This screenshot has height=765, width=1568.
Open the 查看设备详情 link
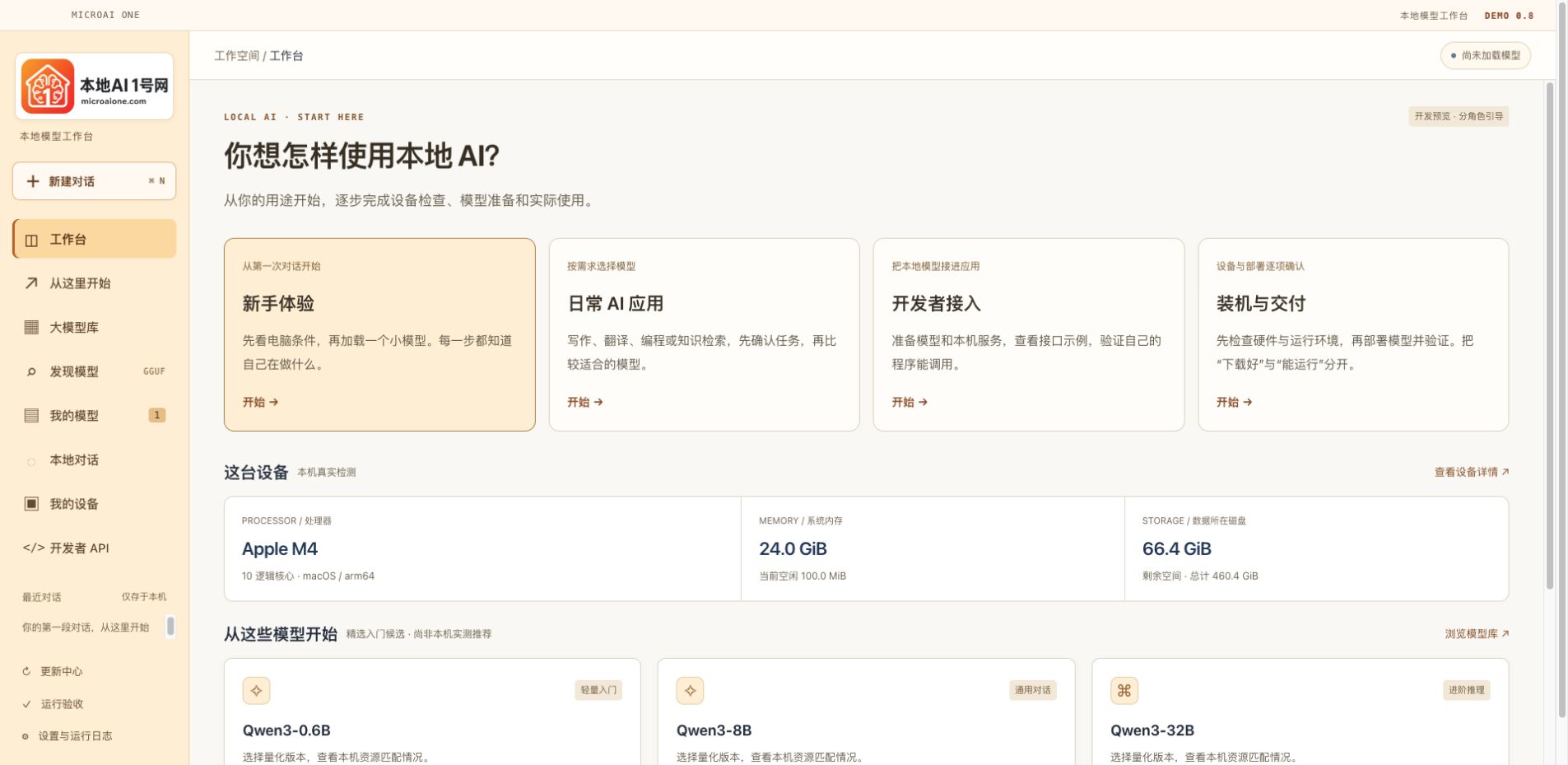coord(1472,472)
